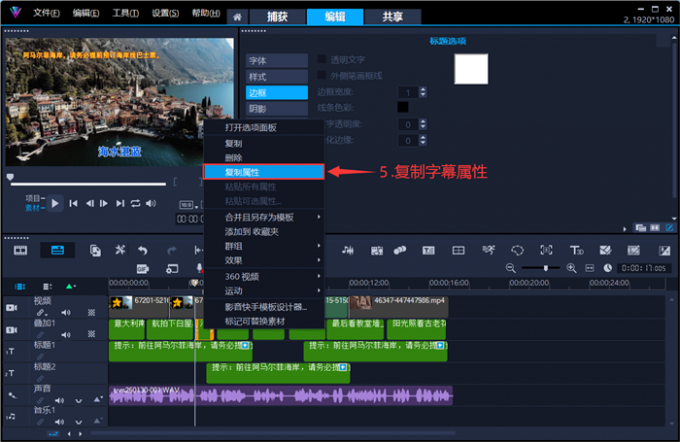Open the Auto Music tool
Screen dimensions: 680x442
(376, 250)
